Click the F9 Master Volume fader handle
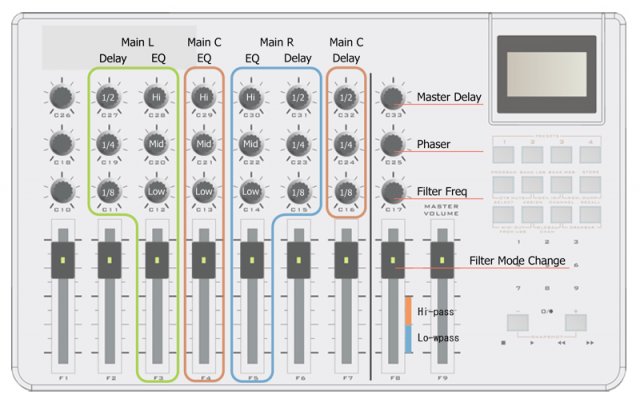The image size is (640, 407). point(442,260)
